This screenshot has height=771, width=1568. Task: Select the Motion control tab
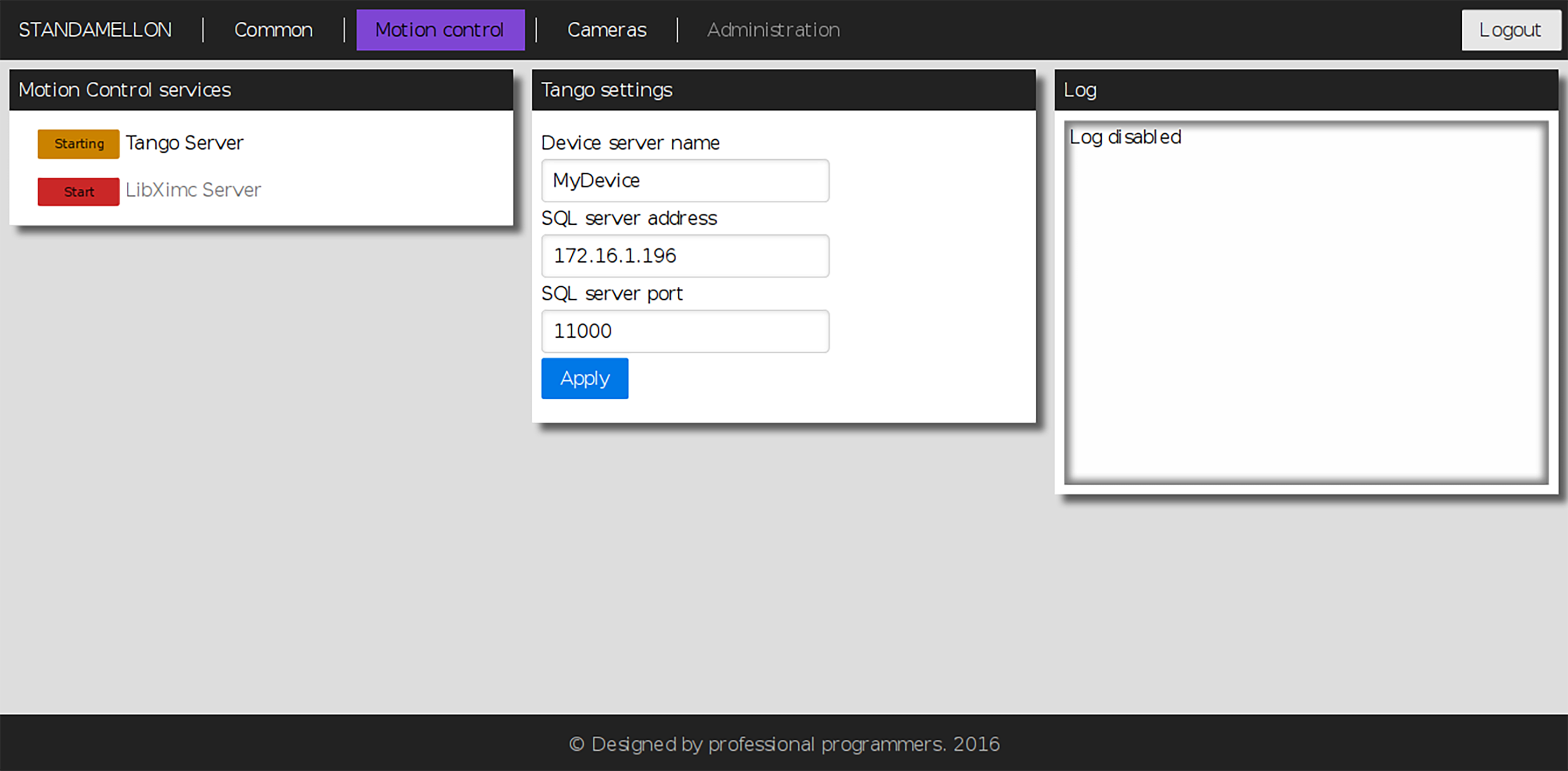tap(440, 30)
